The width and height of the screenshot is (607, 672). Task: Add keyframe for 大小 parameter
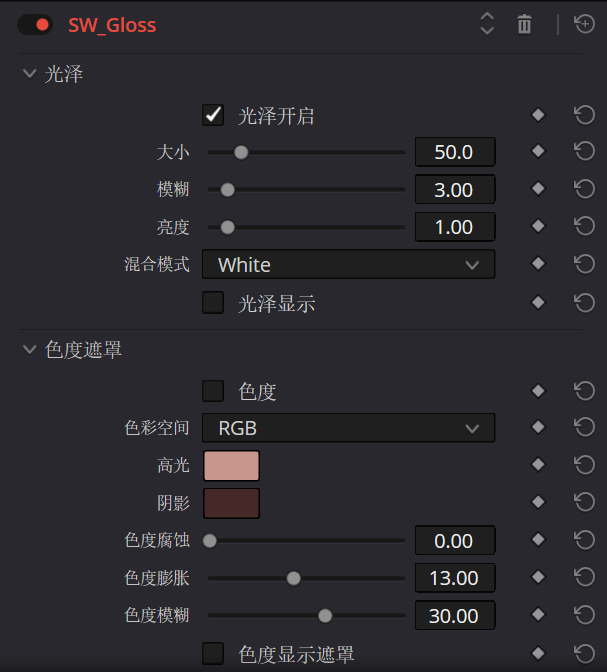pyautogui.click(x=538, y=152)
